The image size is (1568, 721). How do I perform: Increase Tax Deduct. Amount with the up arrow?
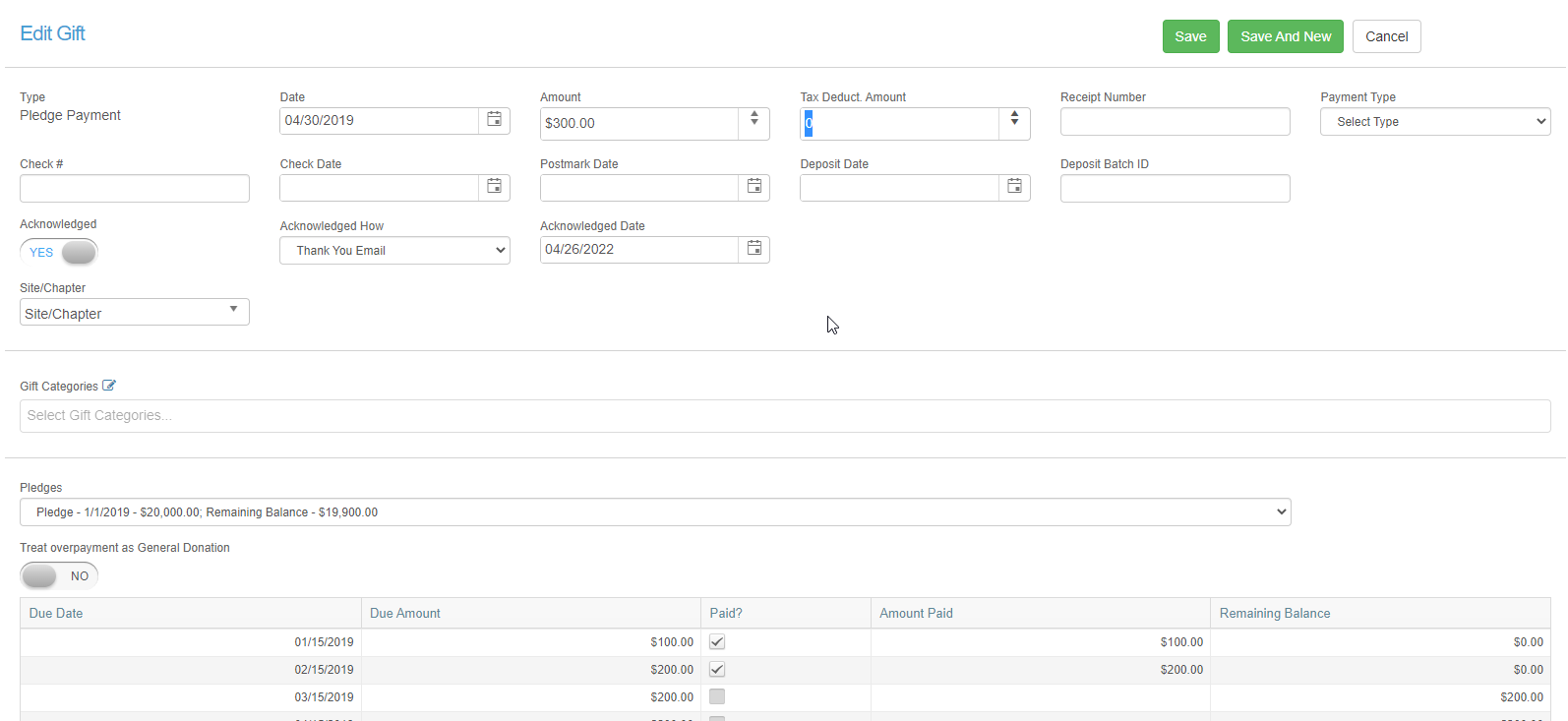click(x=1014, y=115)
